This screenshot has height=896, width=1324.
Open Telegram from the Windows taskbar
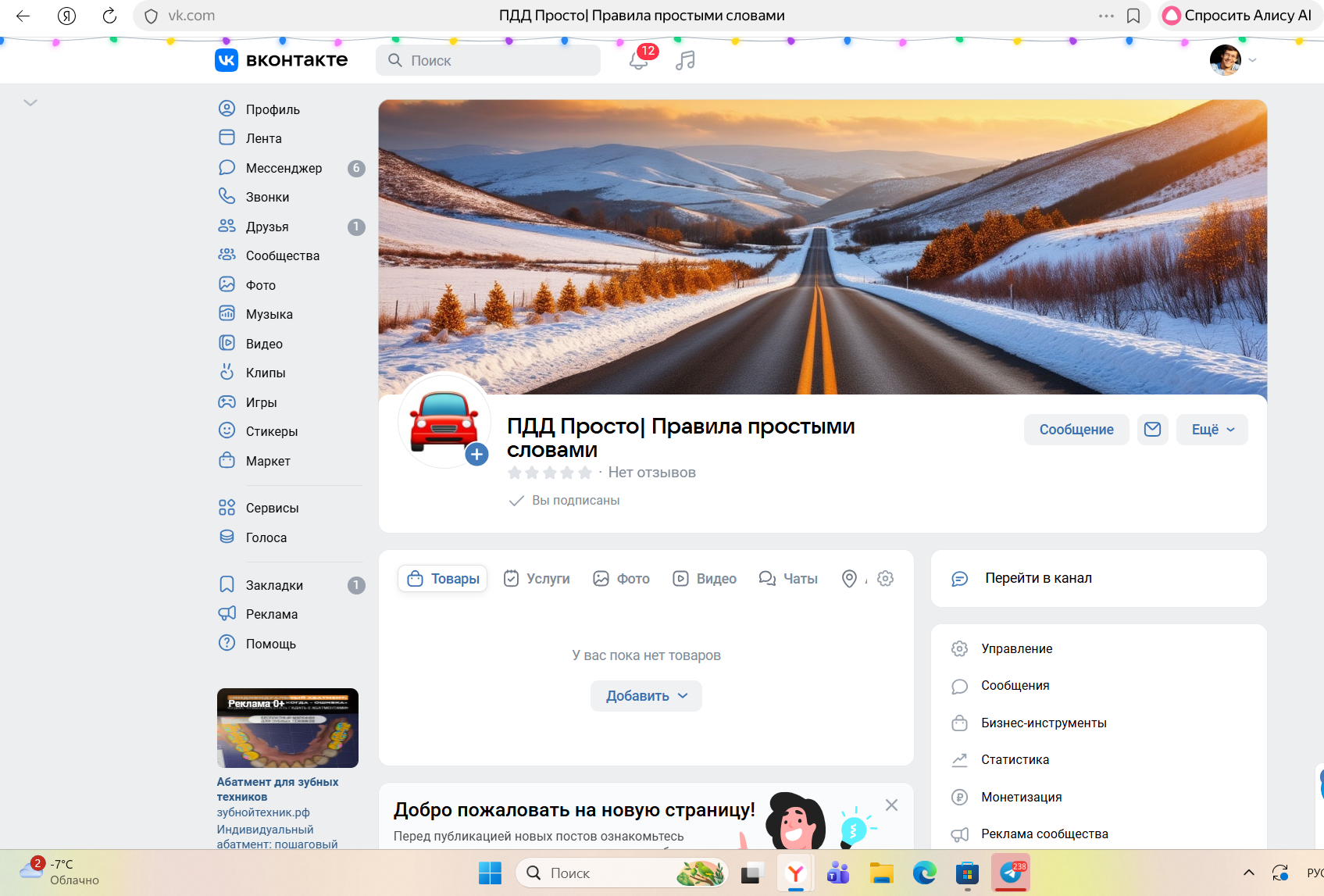[1010, 873]
